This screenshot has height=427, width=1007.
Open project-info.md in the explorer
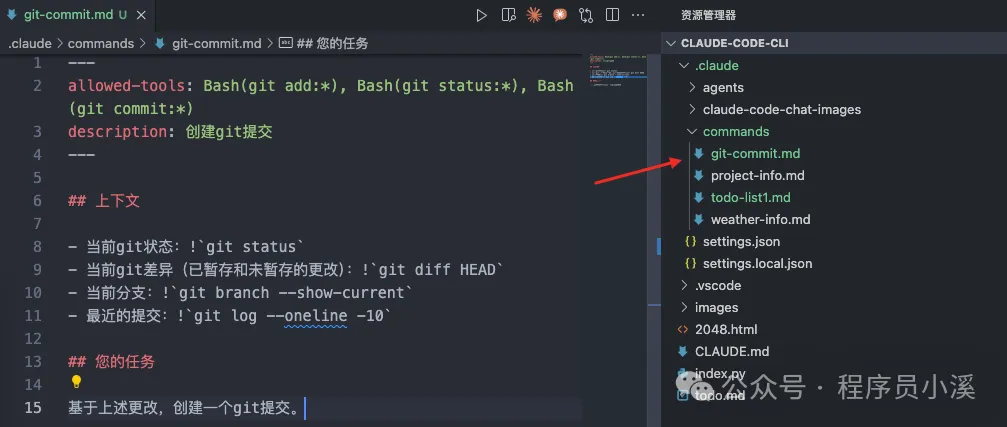757,175
